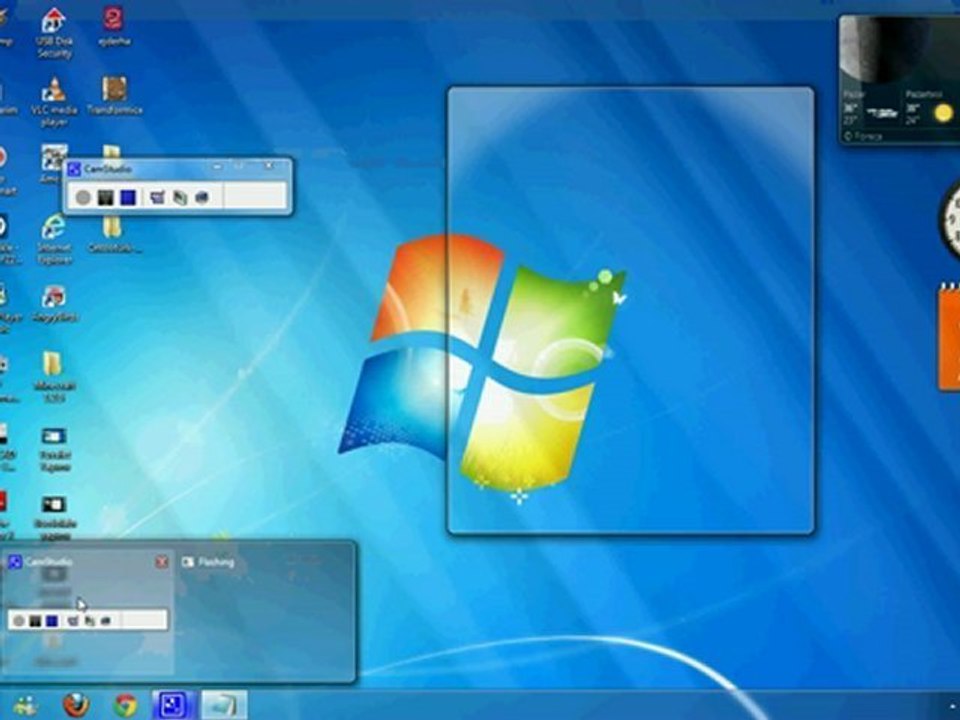Pause recording via CamStudio's black Pause button
The height and width of the screenshot is (720, 960).
(105, 197)
